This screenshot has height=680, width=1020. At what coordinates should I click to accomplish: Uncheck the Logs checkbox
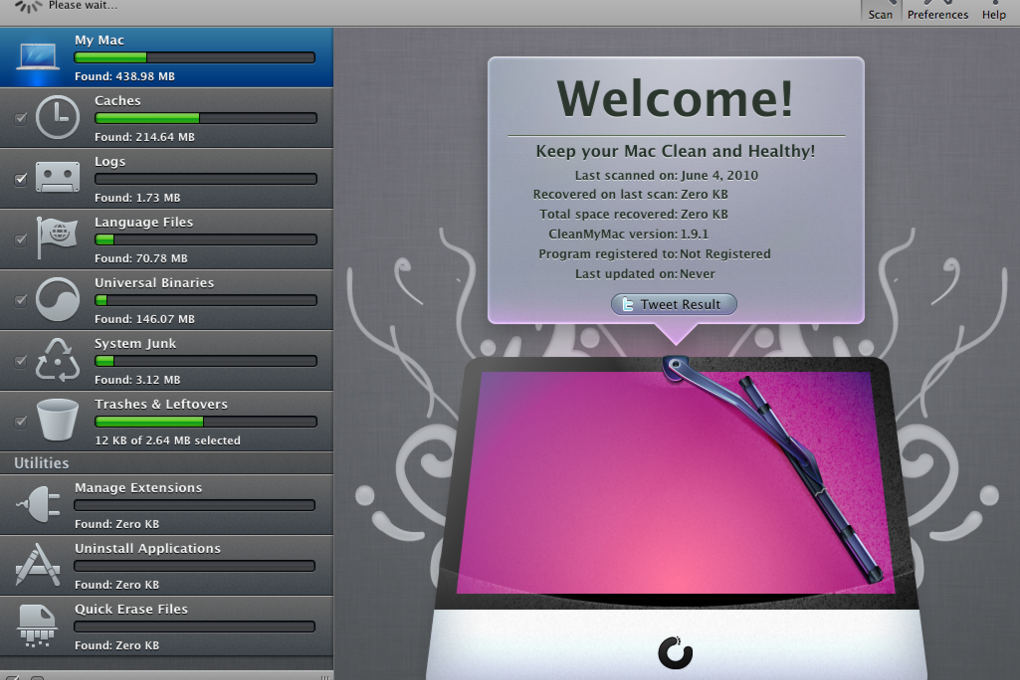click(x=21, y=179)
